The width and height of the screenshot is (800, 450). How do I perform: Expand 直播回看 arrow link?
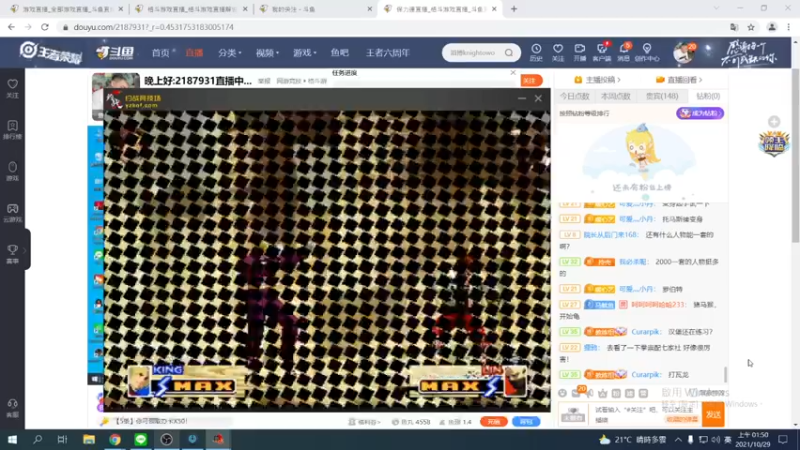point(679,80)
